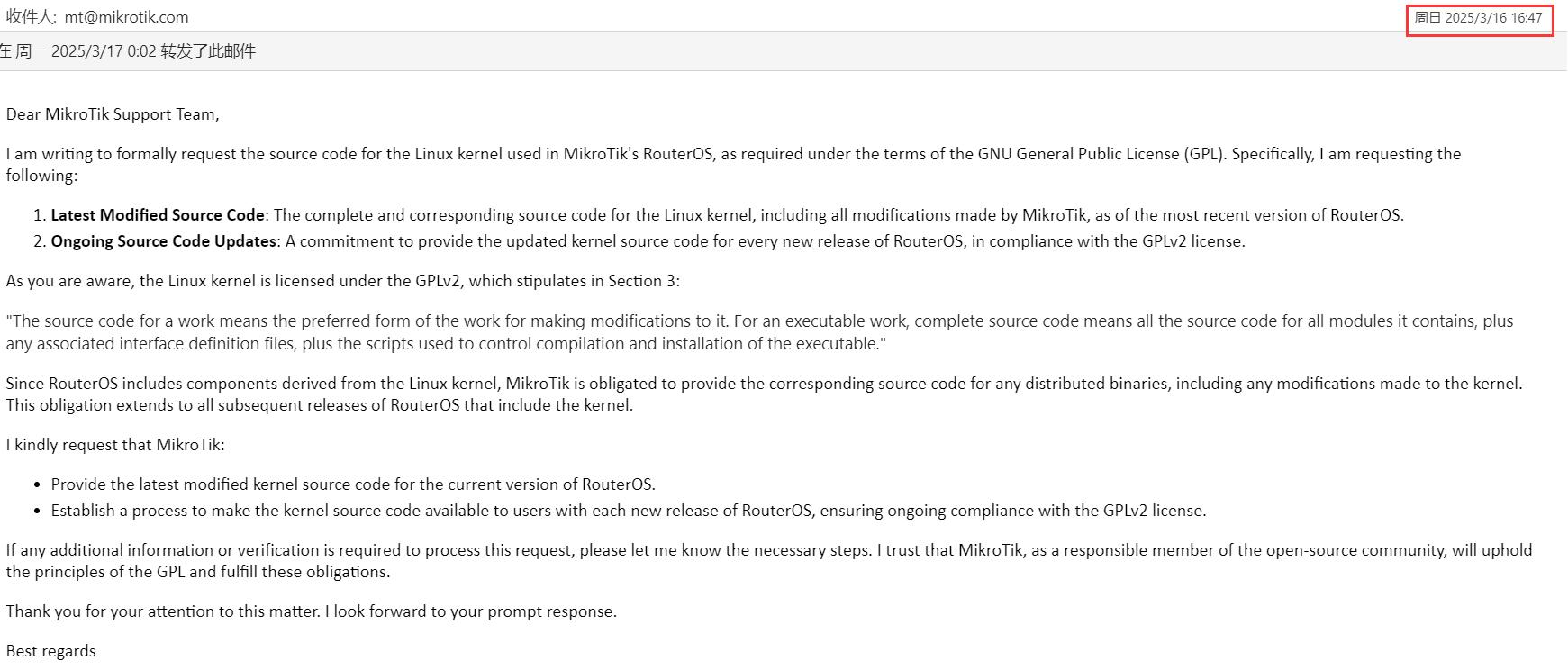Click the line "I kindly request that MikroTik:"
Screen dimensions: 1568x670
(x=115, y=445)
